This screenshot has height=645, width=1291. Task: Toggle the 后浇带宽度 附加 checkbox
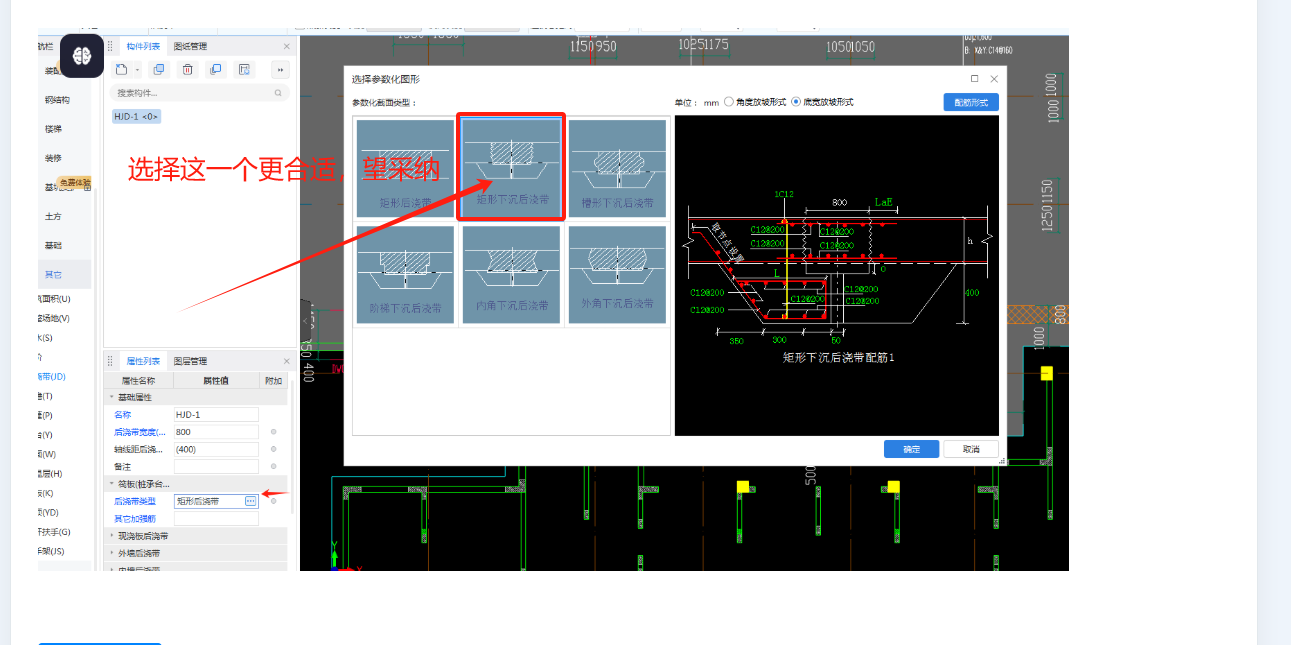pyautogui.click(x=273, y=432)
